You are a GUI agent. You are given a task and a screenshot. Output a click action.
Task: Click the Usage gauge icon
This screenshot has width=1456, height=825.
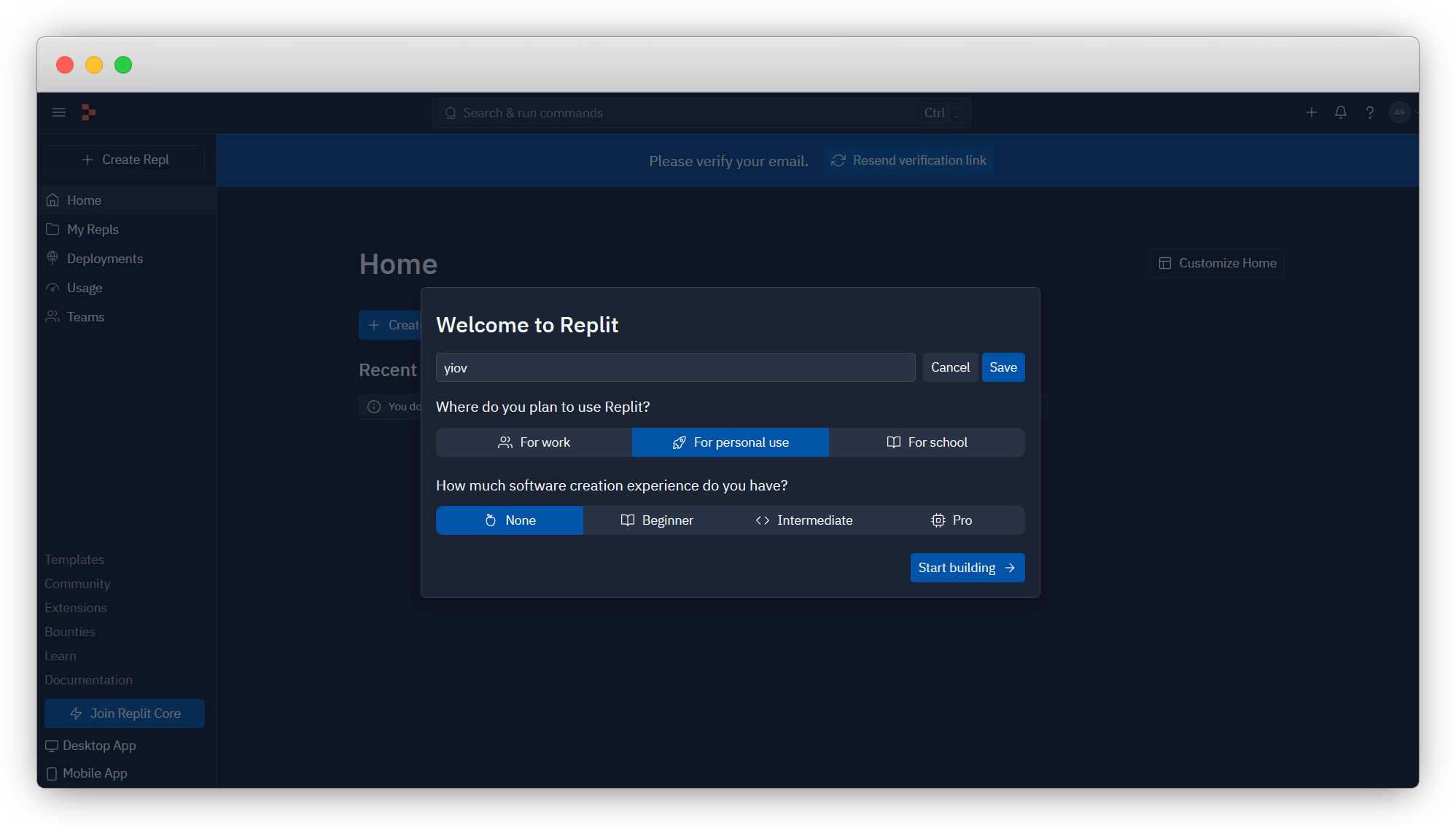(52, 287)
